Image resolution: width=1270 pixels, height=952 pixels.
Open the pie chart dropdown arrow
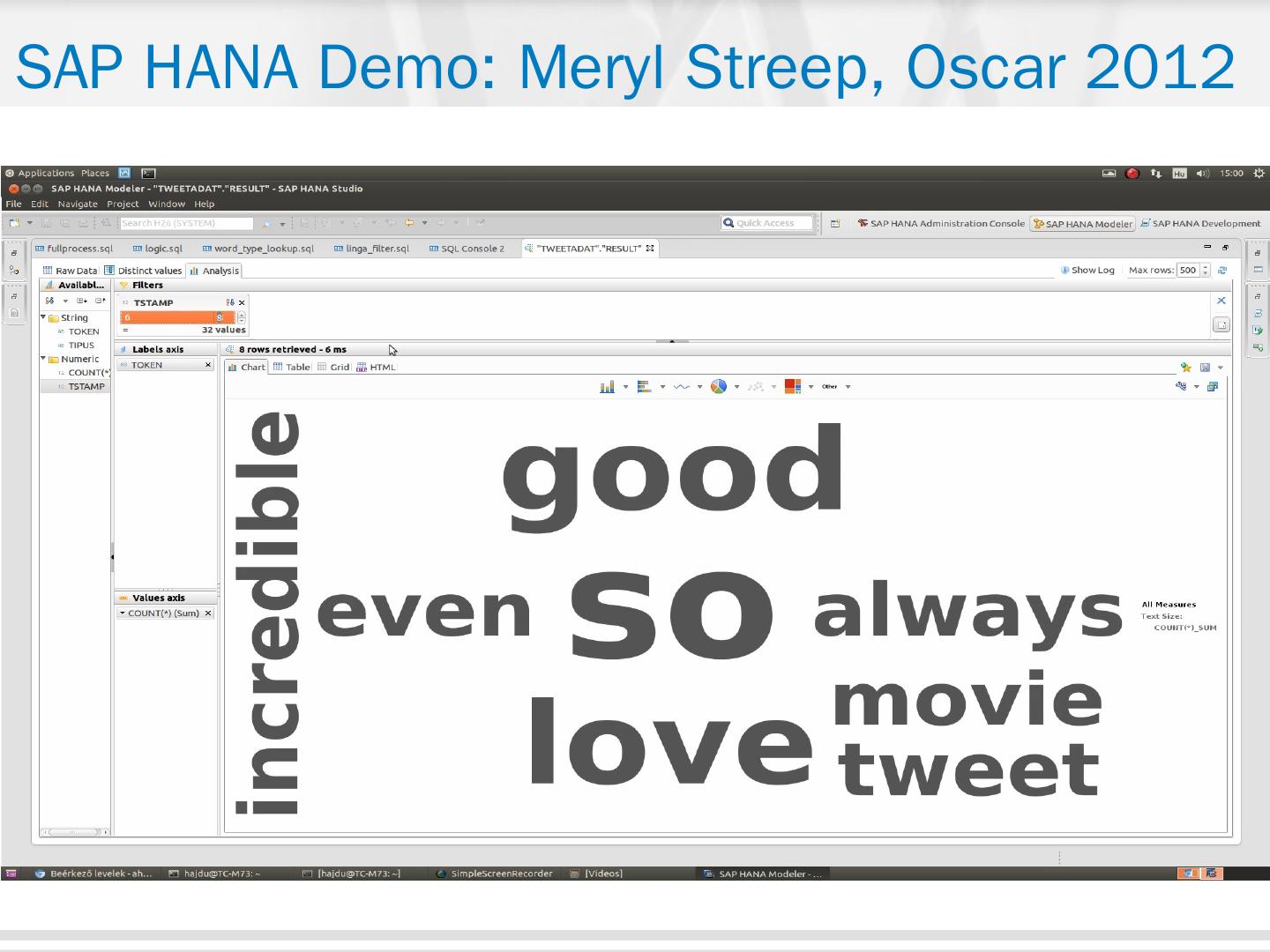point(736,387)
